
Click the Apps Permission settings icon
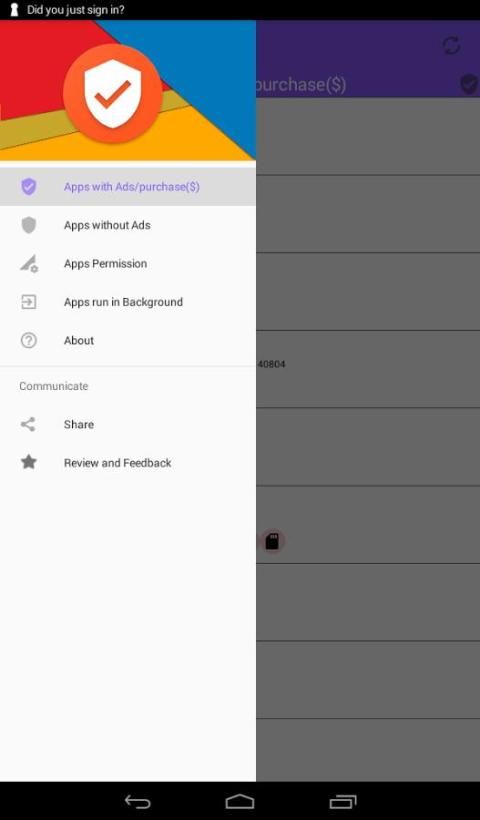click(x=29, y=264)
